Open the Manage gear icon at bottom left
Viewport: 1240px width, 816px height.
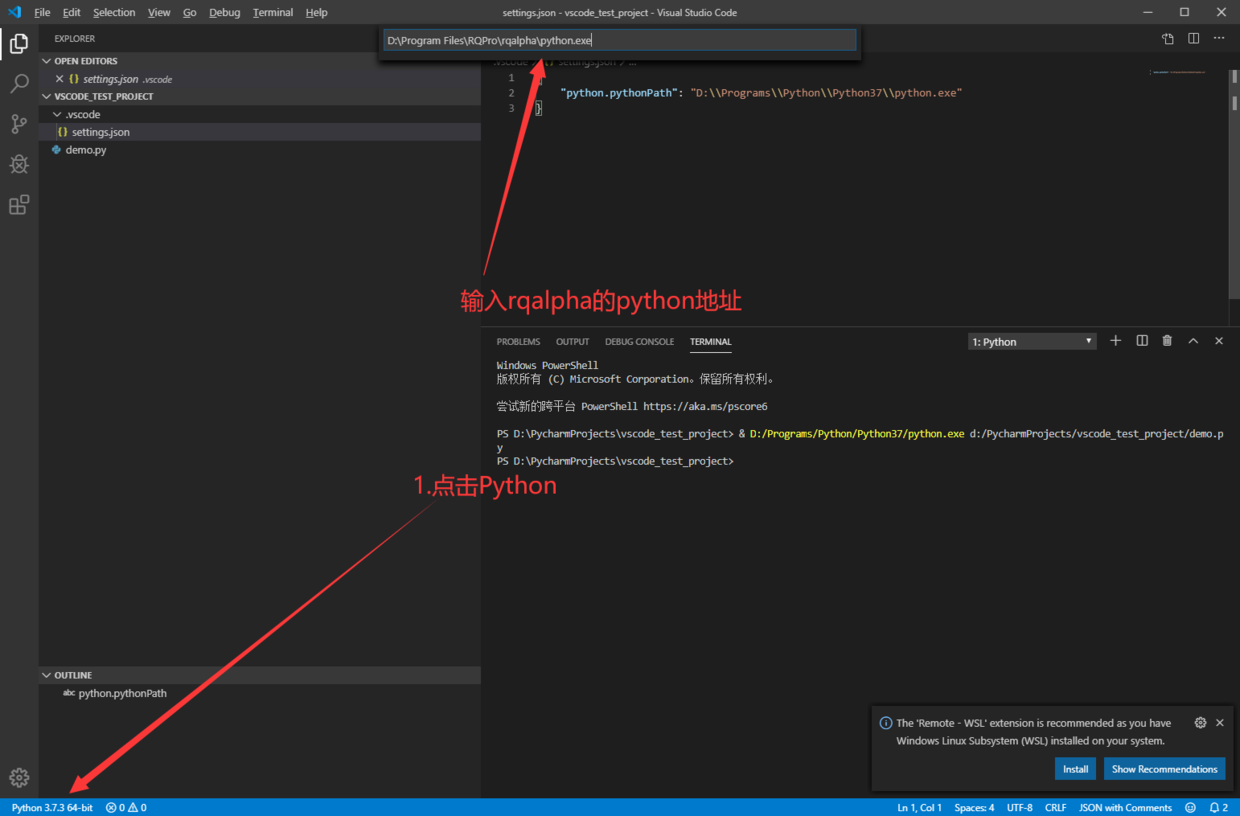point(19,777)
